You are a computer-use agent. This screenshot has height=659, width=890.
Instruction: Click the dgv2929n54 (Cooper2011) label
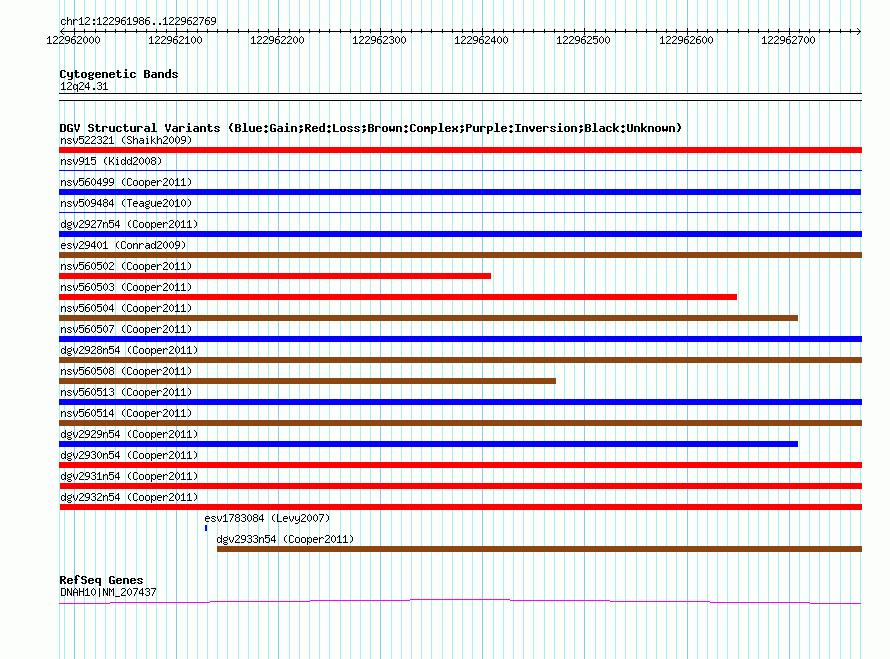(129, 434)
